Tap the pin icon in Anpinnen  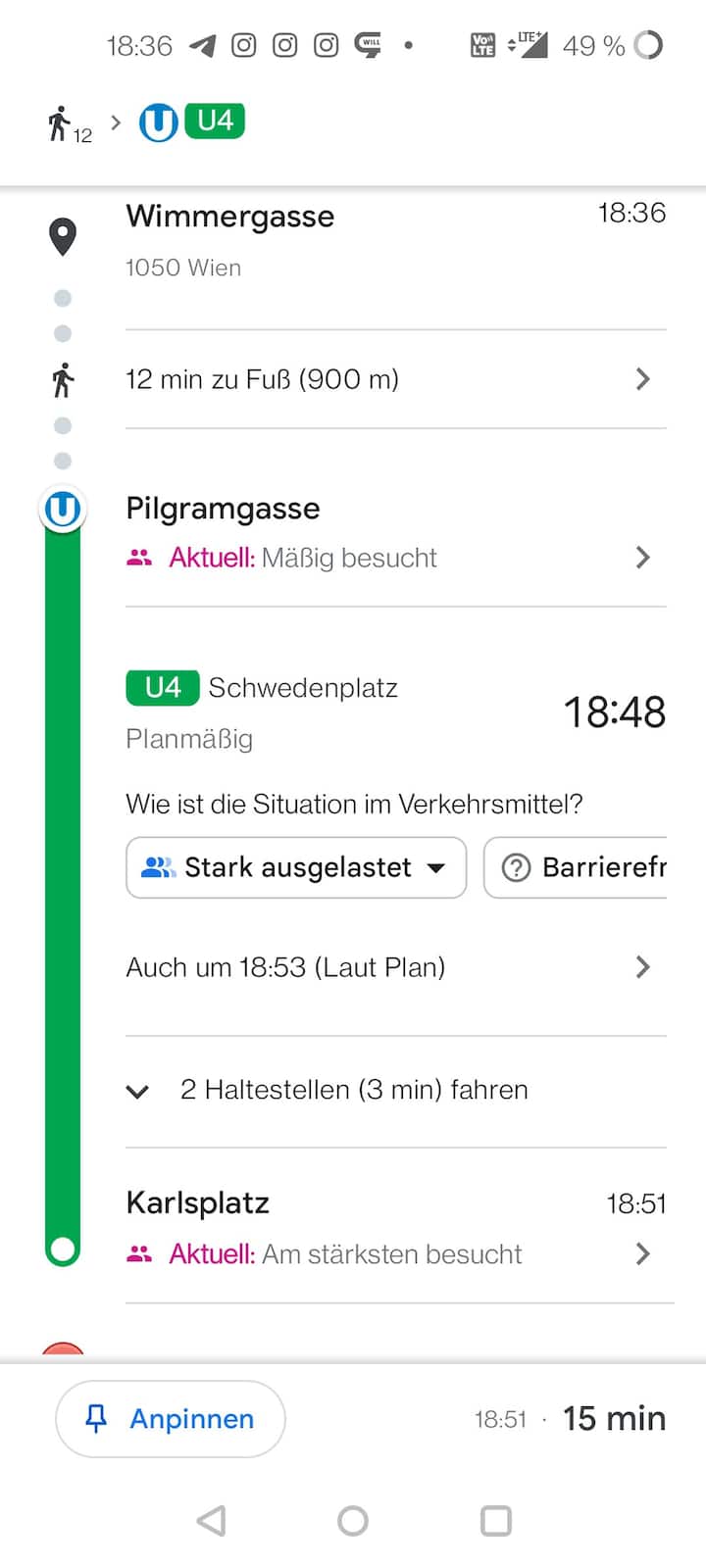(x=96, y=1418)
